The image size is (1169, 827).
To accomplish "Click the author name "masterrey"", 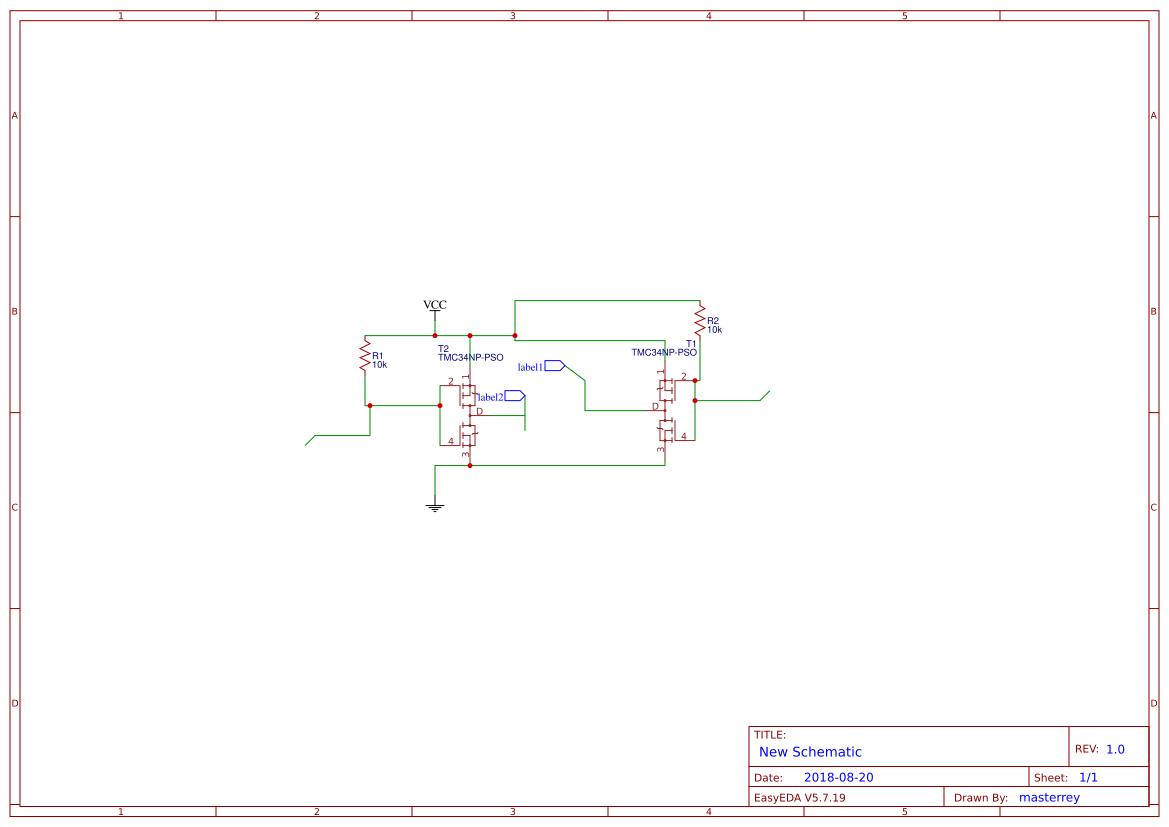I will [x=1049, y=797].
